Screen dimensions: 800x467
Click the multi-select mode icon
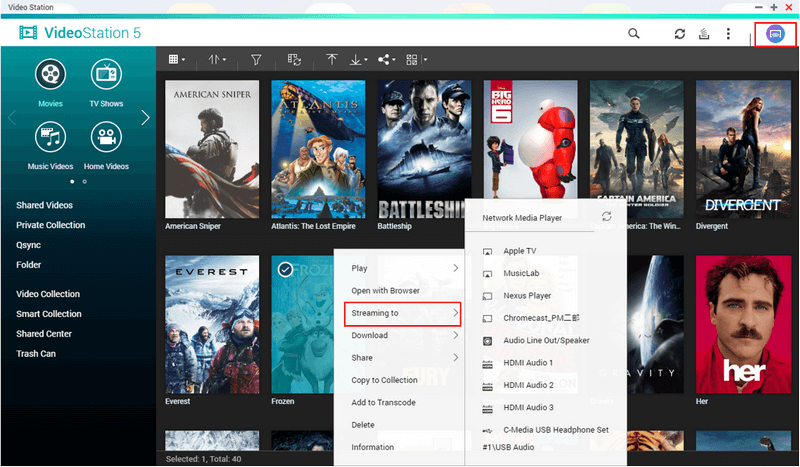click(294, 60)
